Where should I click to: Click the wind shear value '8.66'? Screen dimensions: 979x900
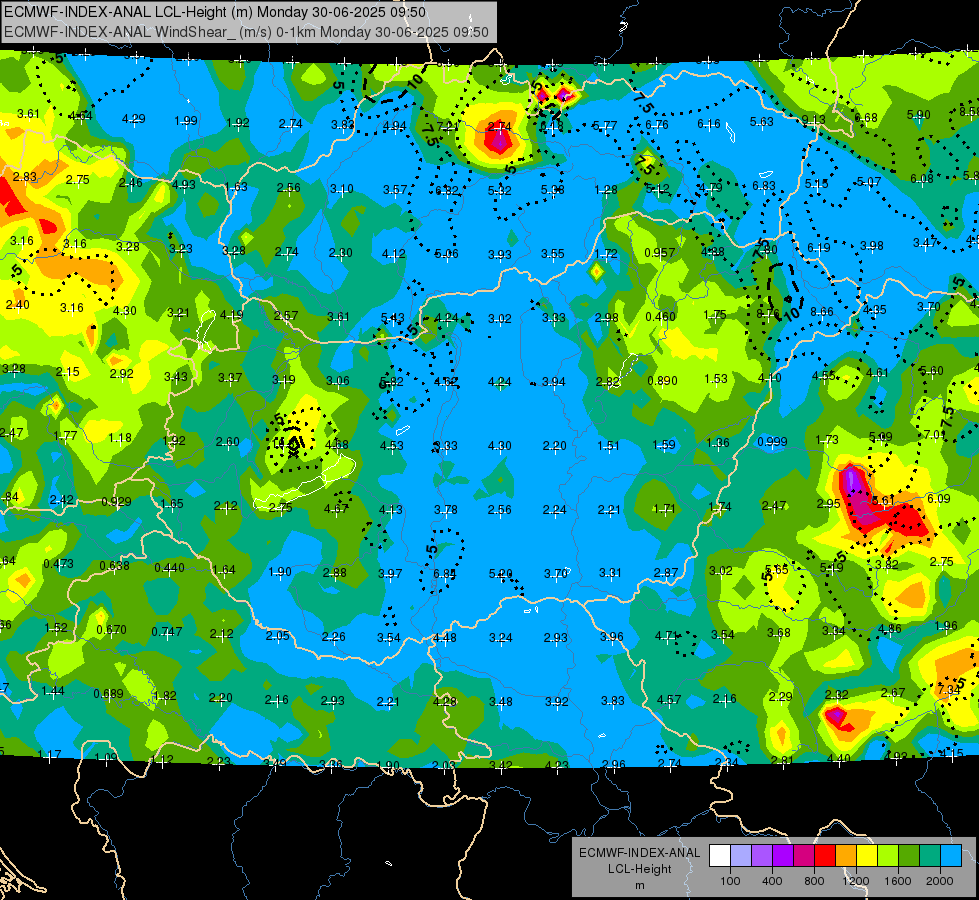822,312
